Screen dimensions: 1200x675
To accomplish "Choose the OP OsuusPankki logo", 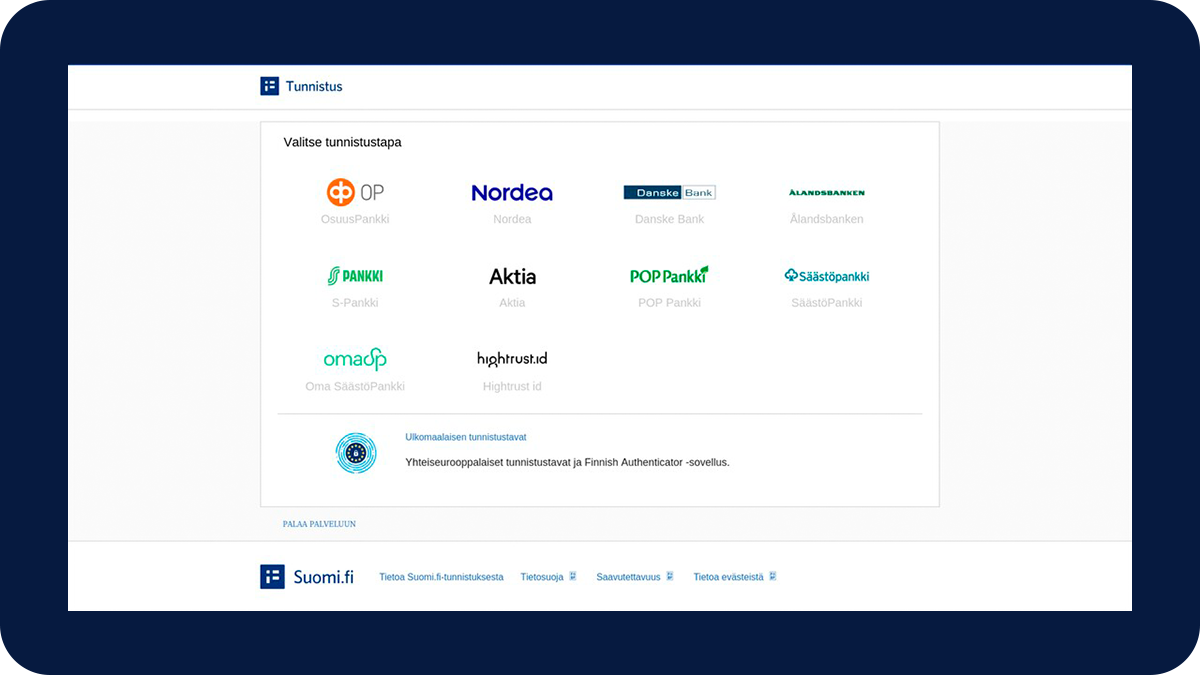I will coord(355,192).
